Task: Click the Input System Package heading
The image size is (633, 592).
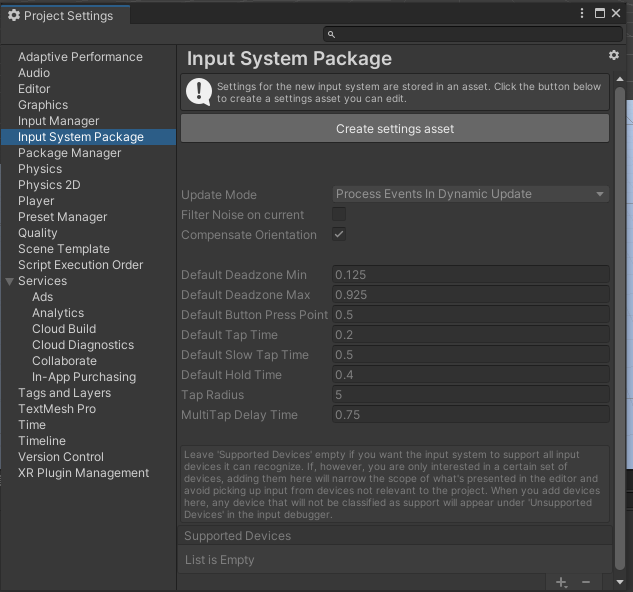Action: point(289,59)
